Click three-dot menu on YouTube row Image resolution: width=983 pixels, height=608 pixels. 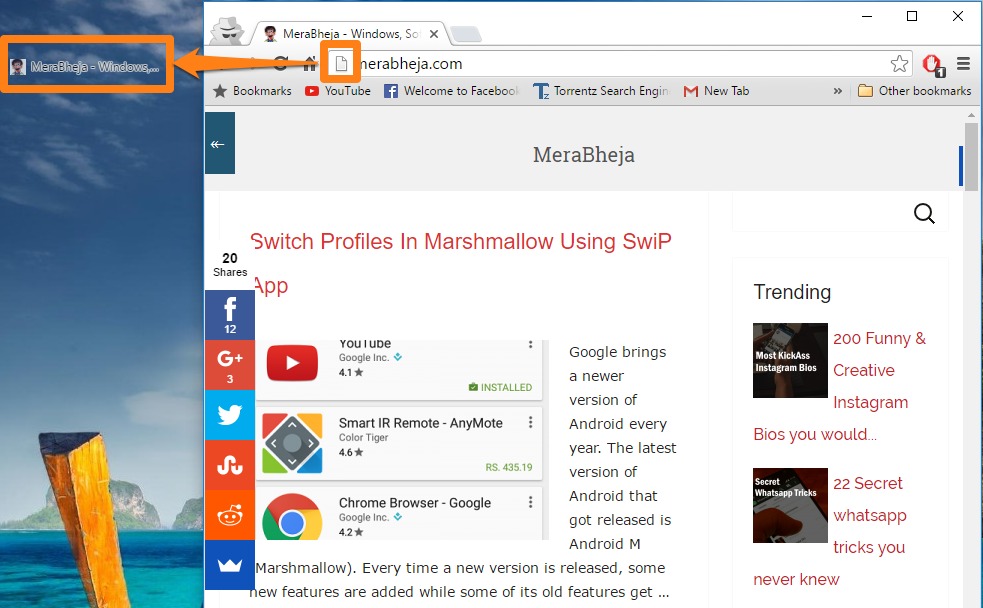(530, 344)
